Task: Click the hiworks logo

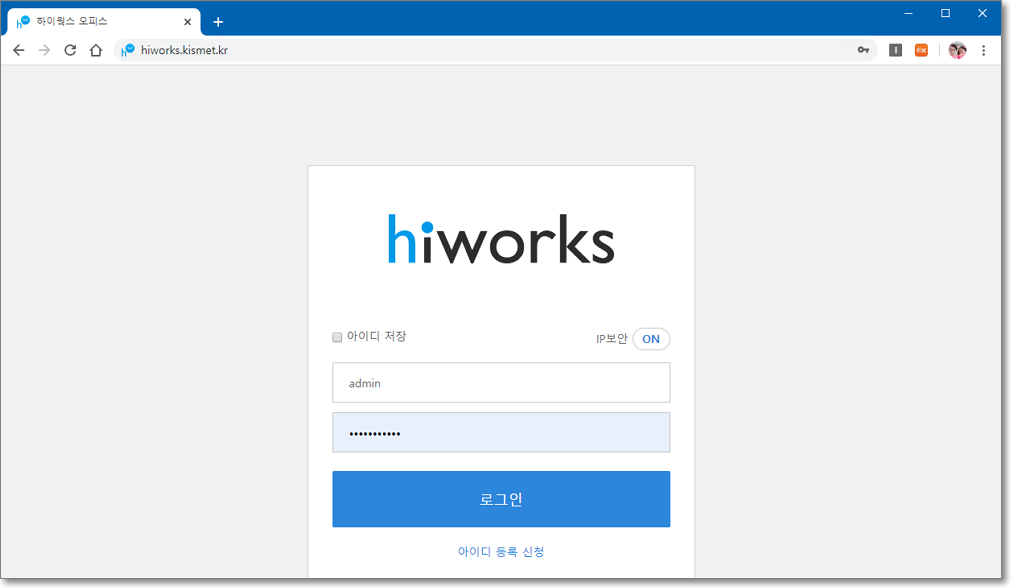Action: (501, 239)
